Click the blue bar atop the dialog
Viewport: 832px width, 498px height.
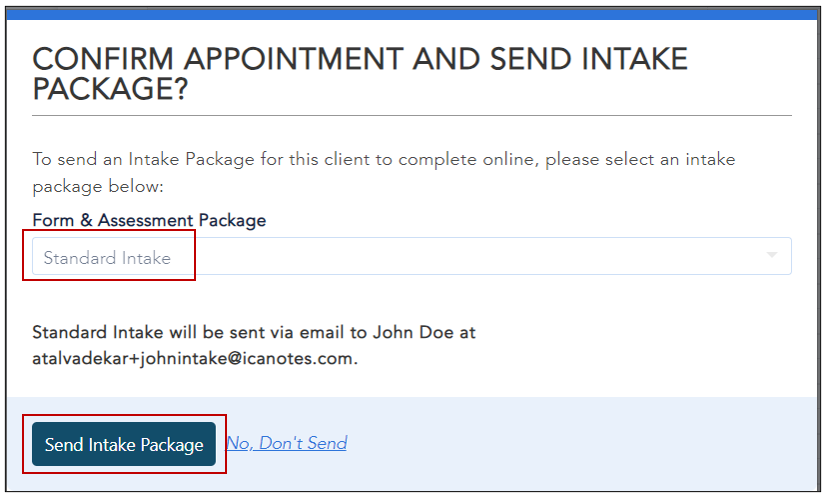(x=416, y=13)
